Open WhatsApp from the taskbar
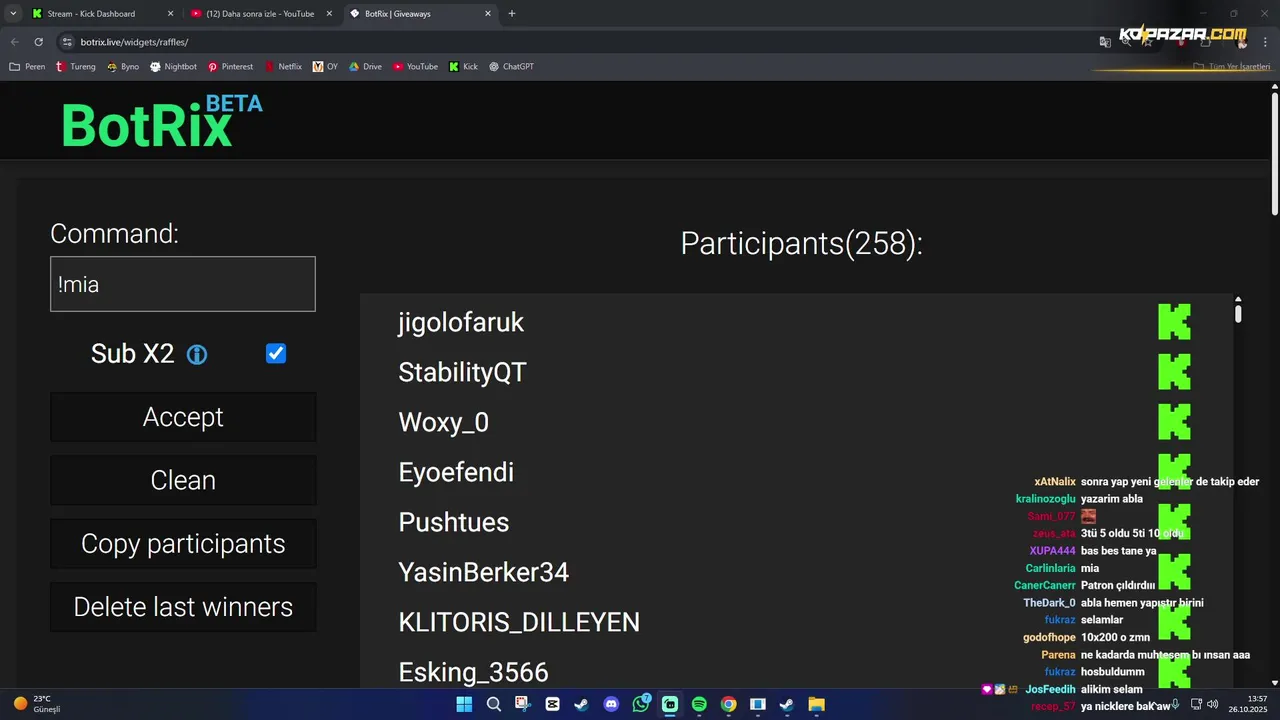Viewport: 1280px width, 720px height. [641, 704]
